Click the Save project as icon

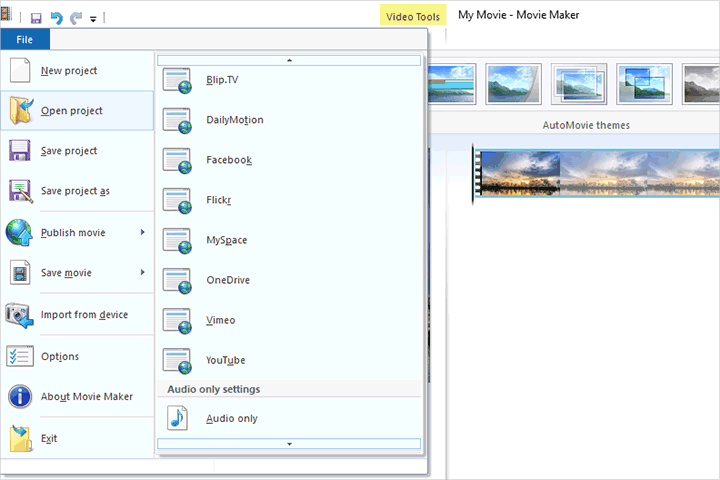point(21,191)
